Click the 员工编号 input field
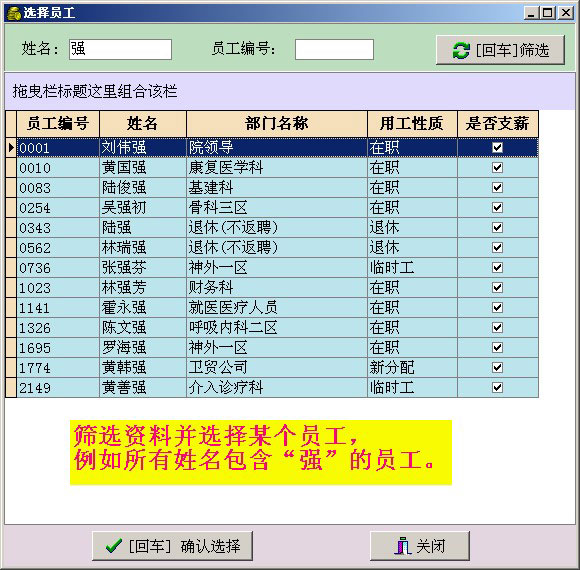Image resolution: width=580 pixels, height=570 pixels. coord(334,49)
